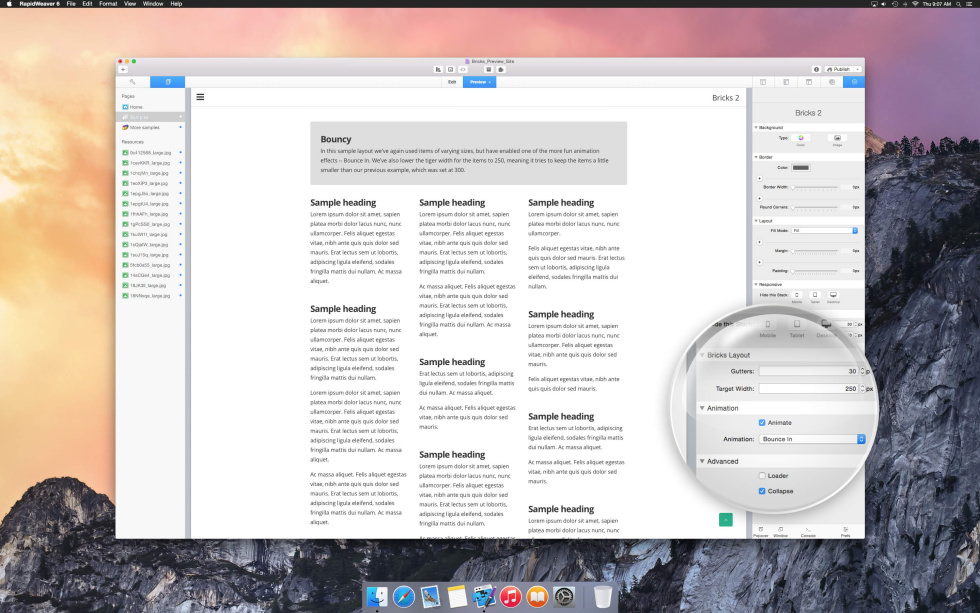The image size is (980, 613).
Task: Open the Window menu in the menu bar
Action: pos(153,4)
